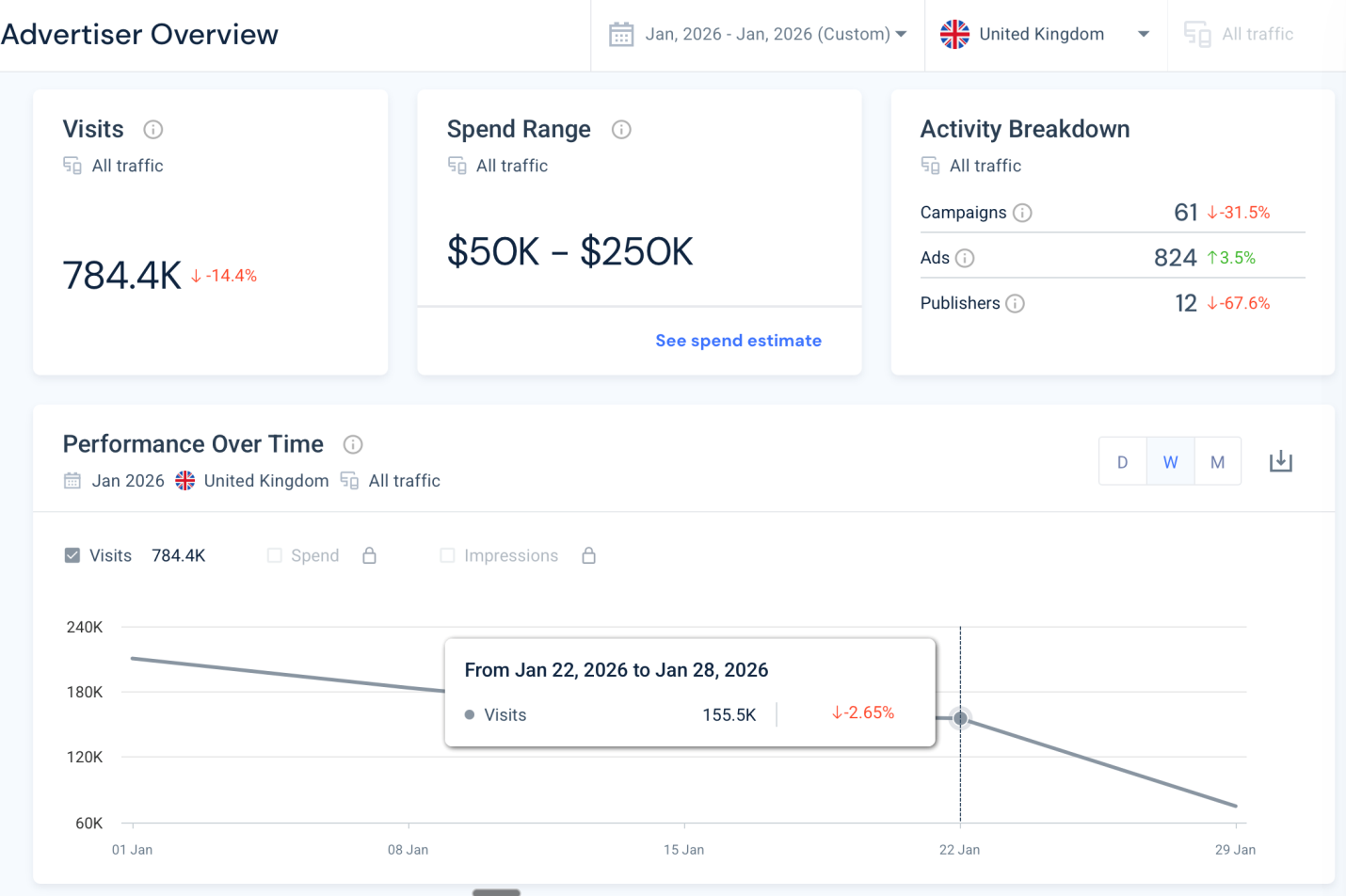Screen dimensions: 1346x896
Task: Click the lock icon next to Impressions
Action: pos(588,555)
